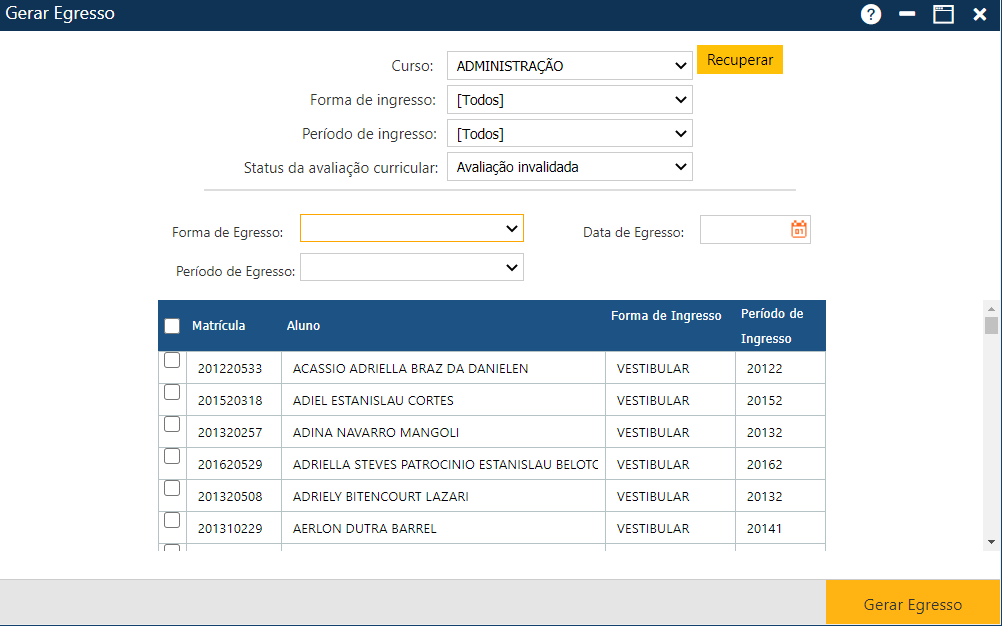Click the Matrícula column header
The width and height of the screenshot is (1002, 626).
tap(218, 326)
